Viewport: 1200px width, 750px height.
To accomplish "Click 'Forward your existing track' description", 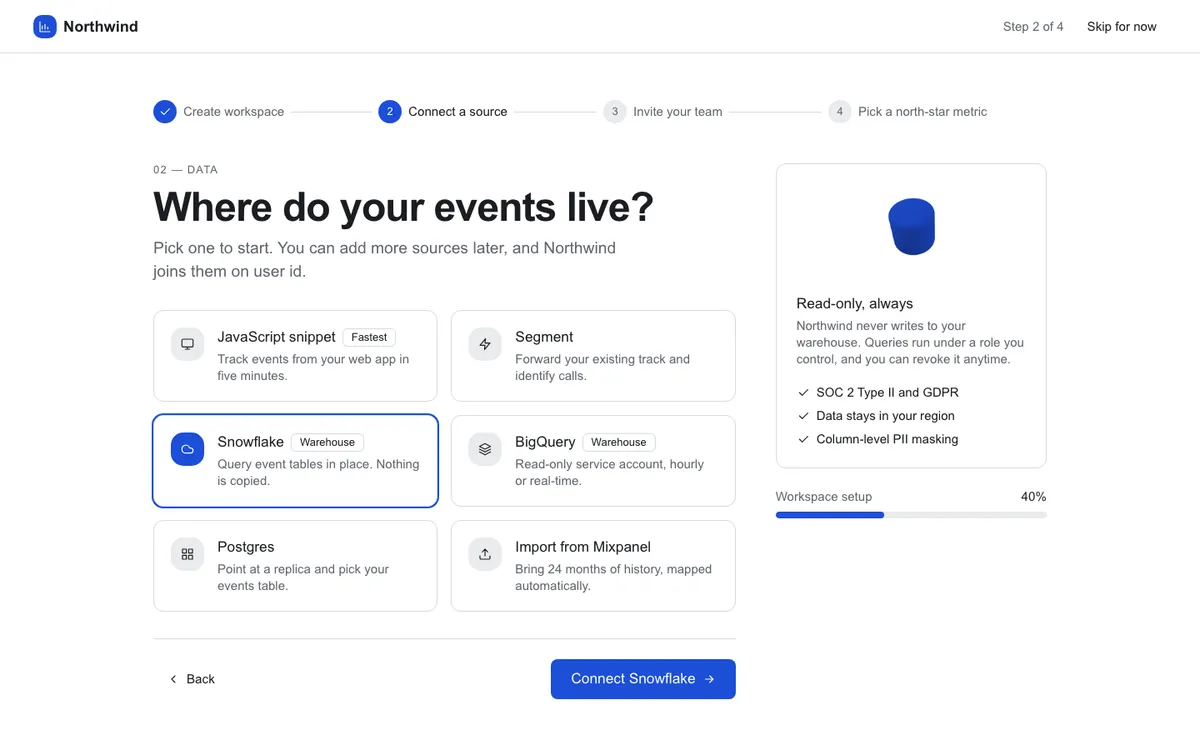I will (x=602, y=367).
